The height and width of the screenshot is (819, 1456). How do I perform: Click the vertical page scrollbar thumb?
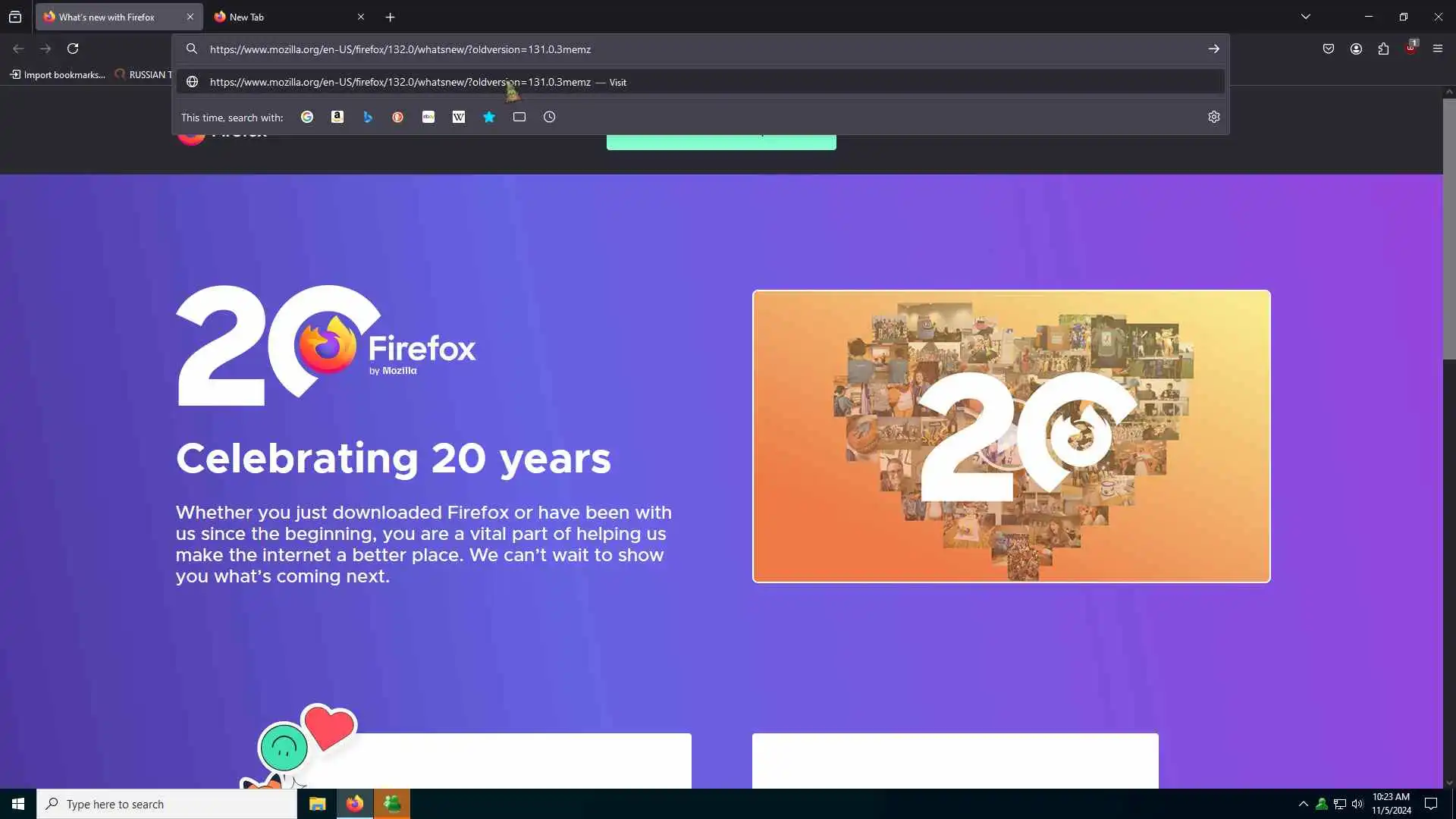coord(1449,227)
